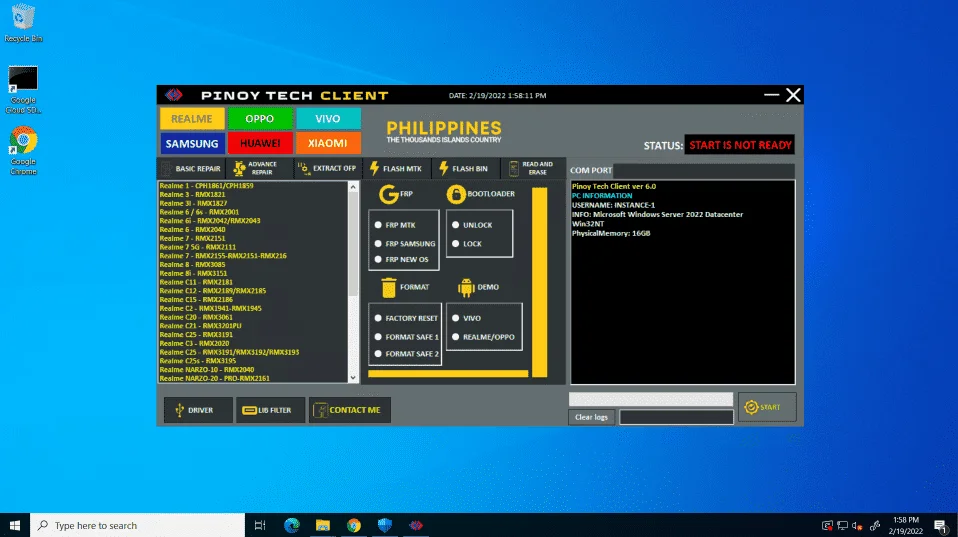
Task: Click the red status text START IS NOT READY
Action: pyautogui.click(x=740, y=145)
